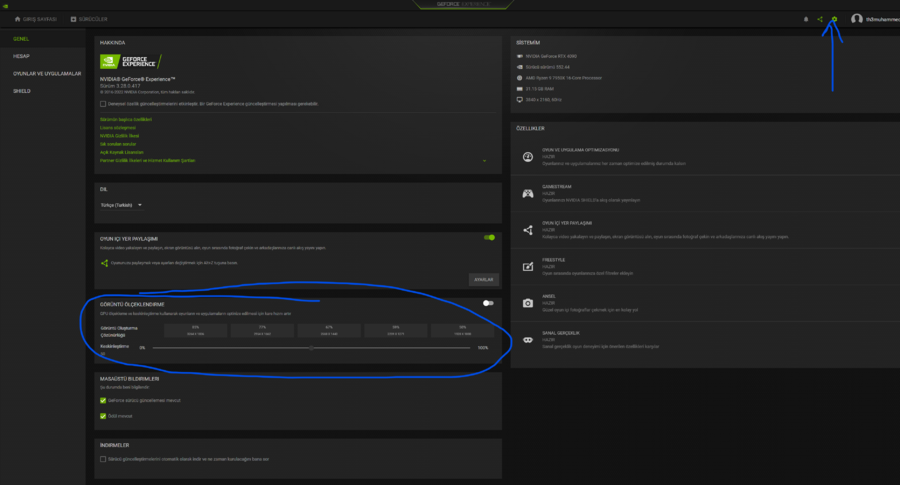
Task: Click the AYARLAR button in overlay section
Action: [x=484, y=280]
